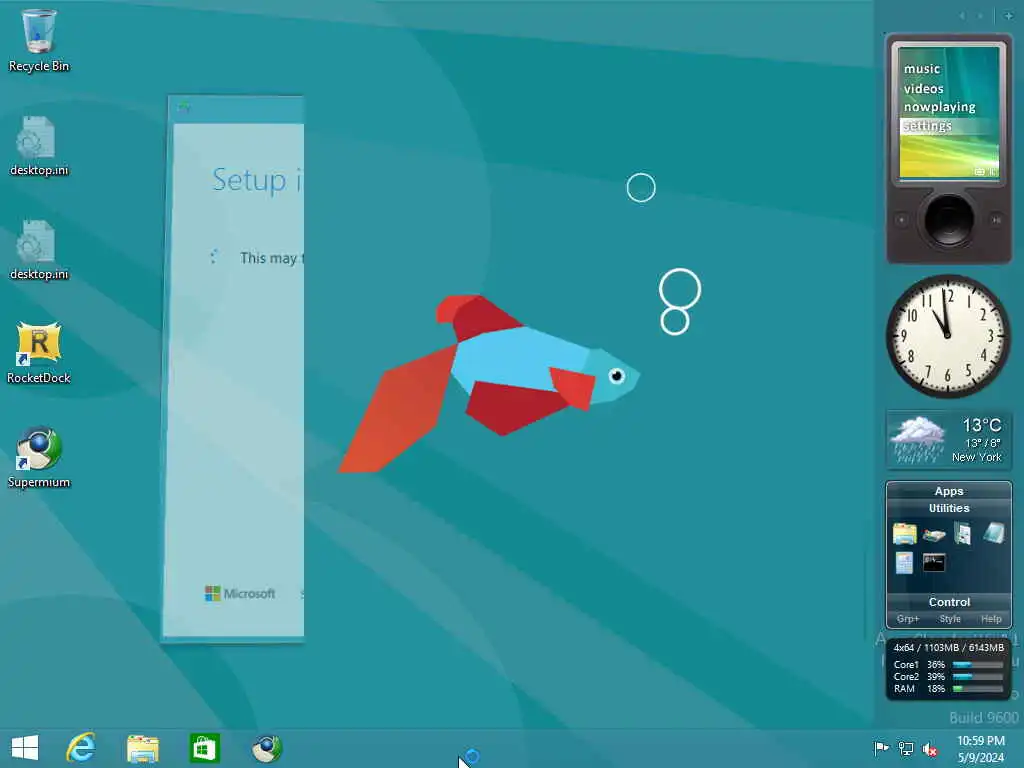Screen dimensions: 1024x768
Task: Click the analog clock gadget
Action: [948, 336]
